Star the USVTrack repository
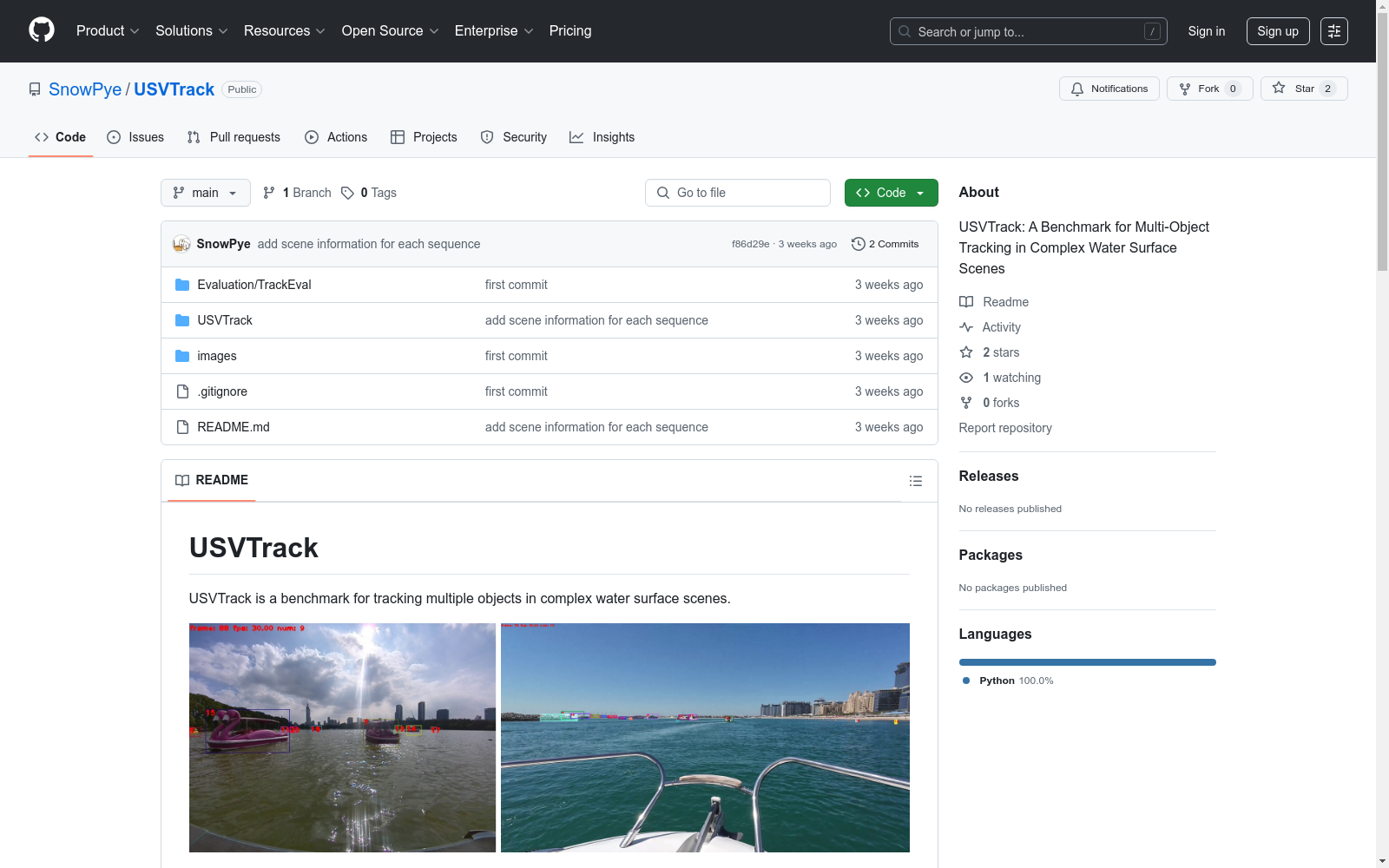 click(1304, 89)
